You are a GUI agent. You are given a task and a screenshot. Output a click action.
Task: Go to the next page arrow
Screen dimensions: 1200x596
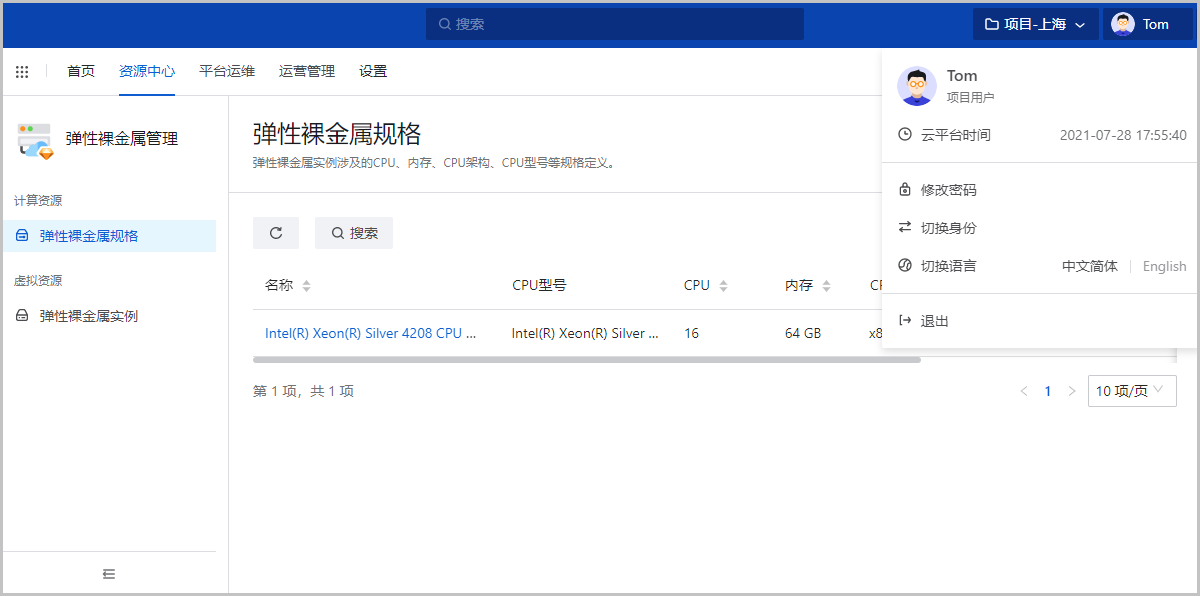pyautogui.click(x=1072, y=391)
